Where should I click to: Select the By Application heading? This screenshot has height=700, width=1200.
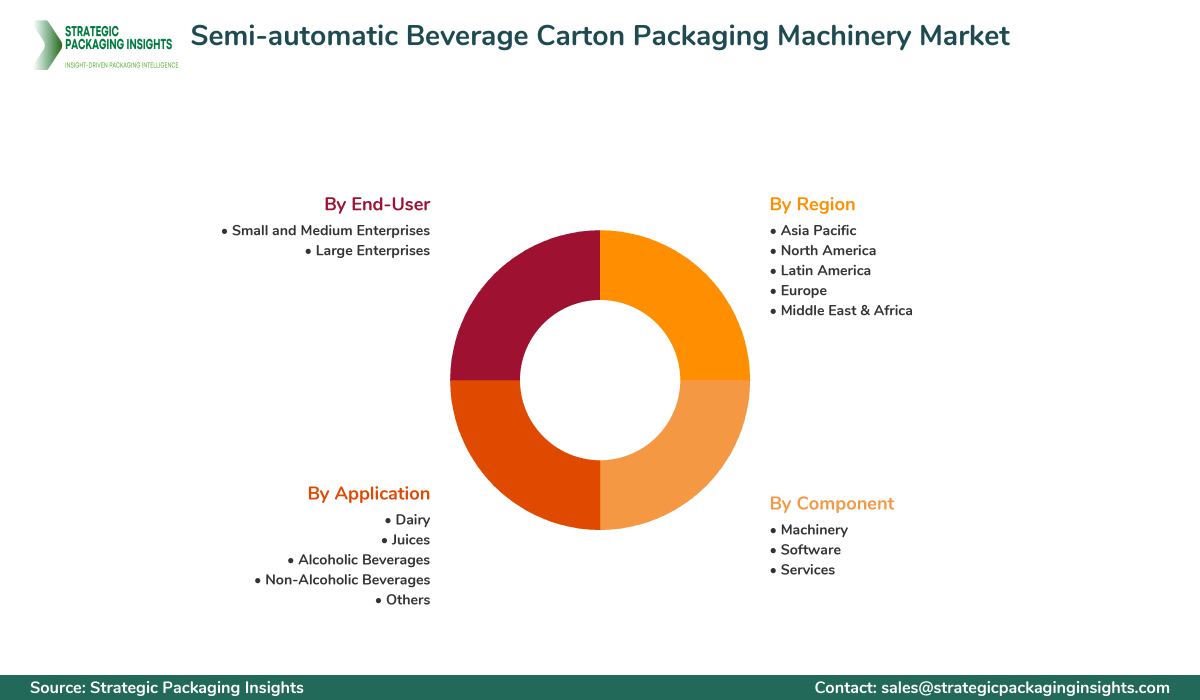pos(368,493)
